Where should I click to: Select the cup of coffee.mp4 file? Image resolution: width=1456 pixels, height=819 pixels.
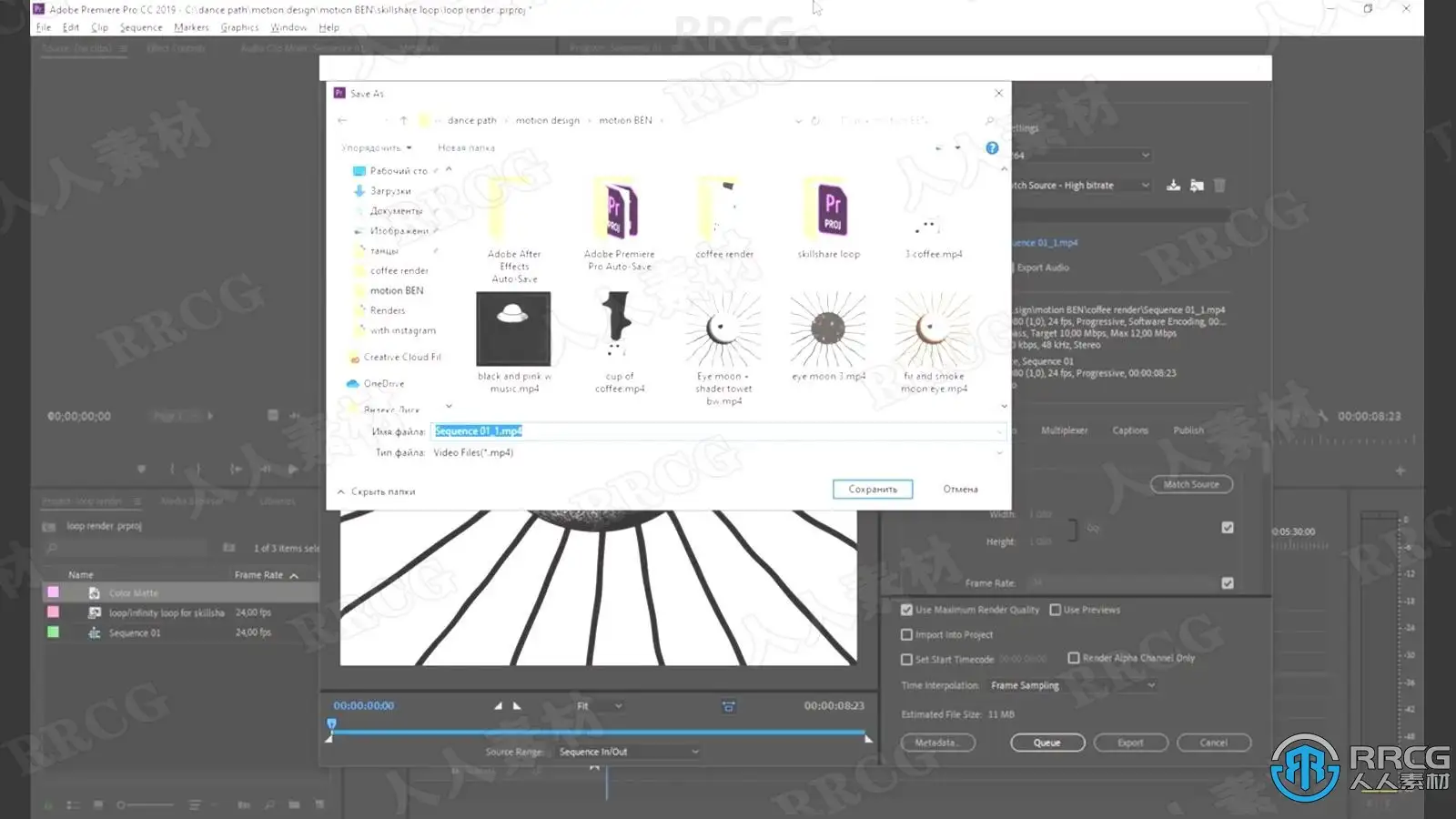pyautogui.click(x=619, y=342)
